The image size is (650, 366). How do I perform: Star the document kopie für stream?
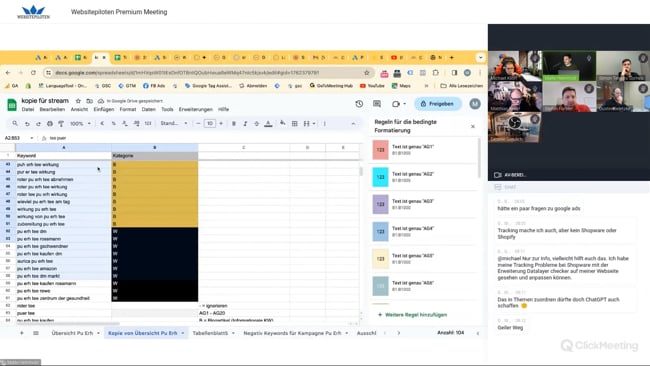78,101
